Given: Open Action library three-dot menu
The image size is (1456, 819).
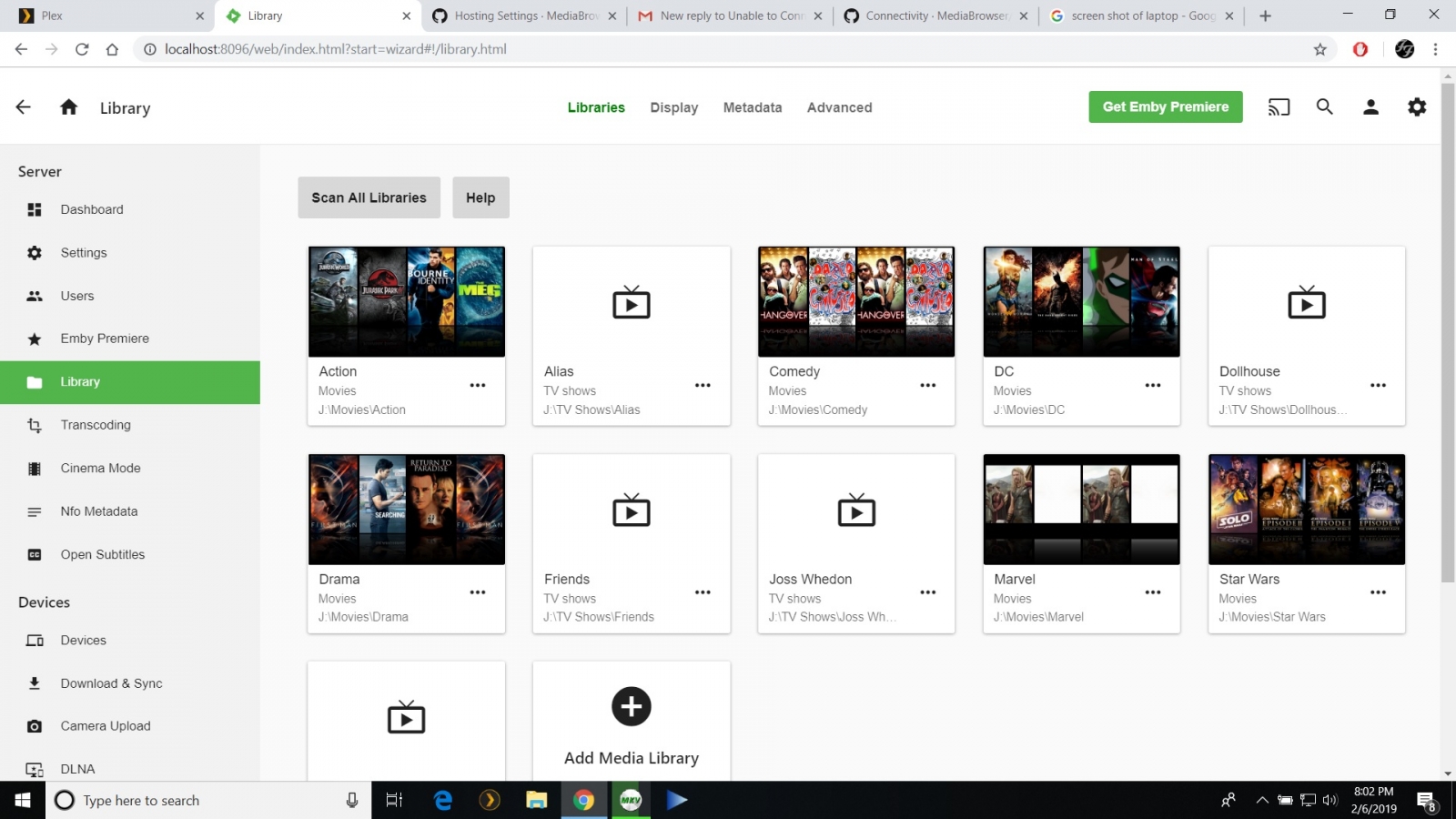Looking at the screenshot, I should pyautogui.click(x=478, y=386).
